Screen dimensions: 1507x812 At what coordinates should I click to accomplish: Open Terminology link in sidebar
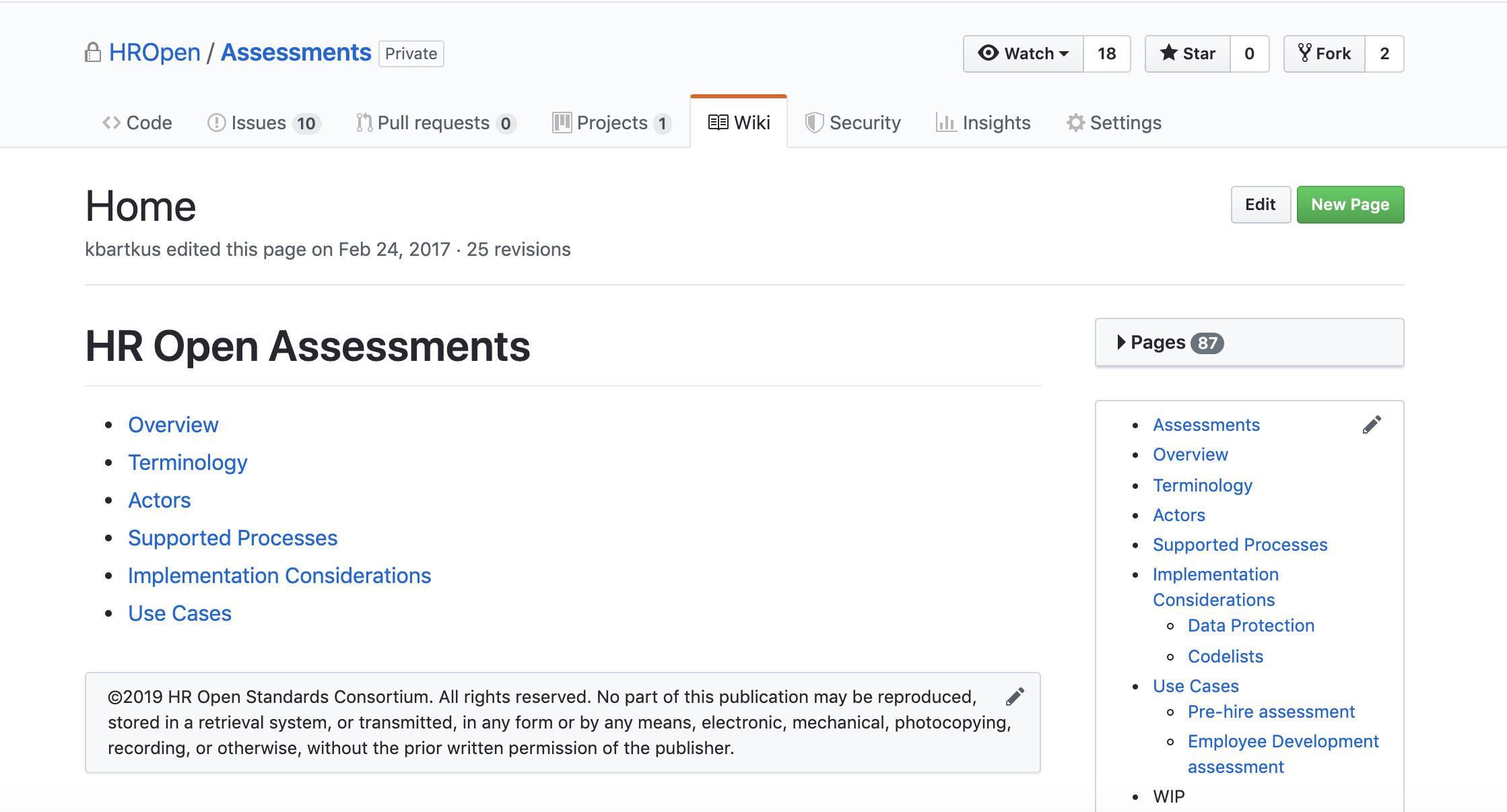tap(1203, 485)
